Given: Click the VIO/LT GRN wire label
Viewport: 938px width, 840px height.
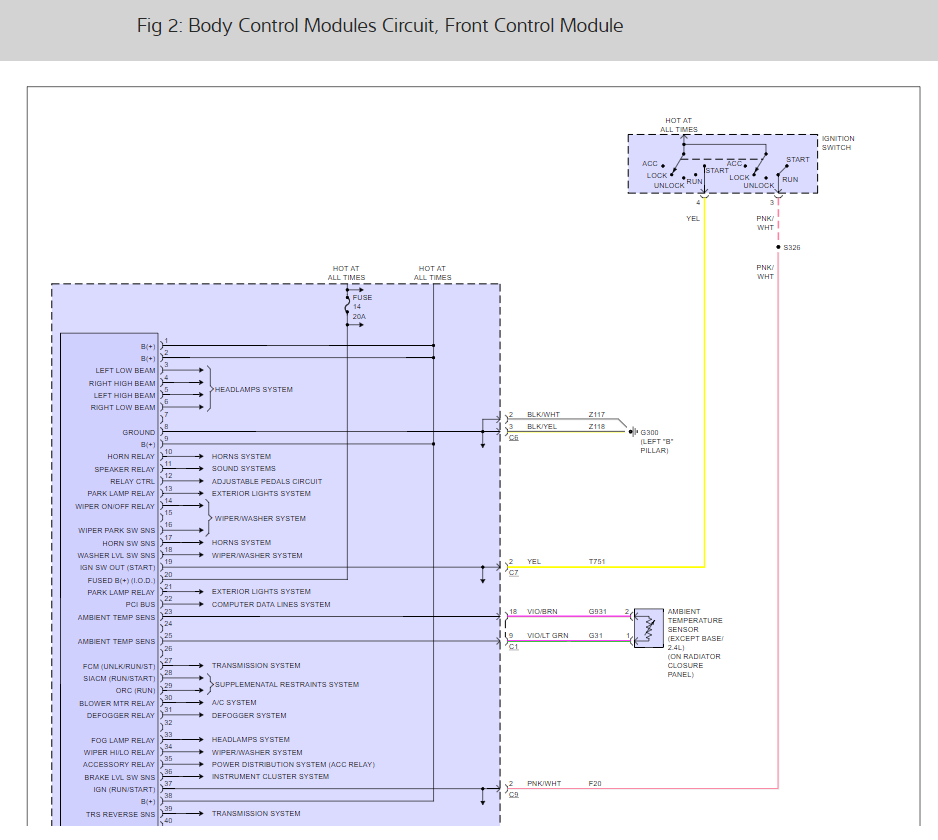Looking at the screenshot, I should 547,635.
